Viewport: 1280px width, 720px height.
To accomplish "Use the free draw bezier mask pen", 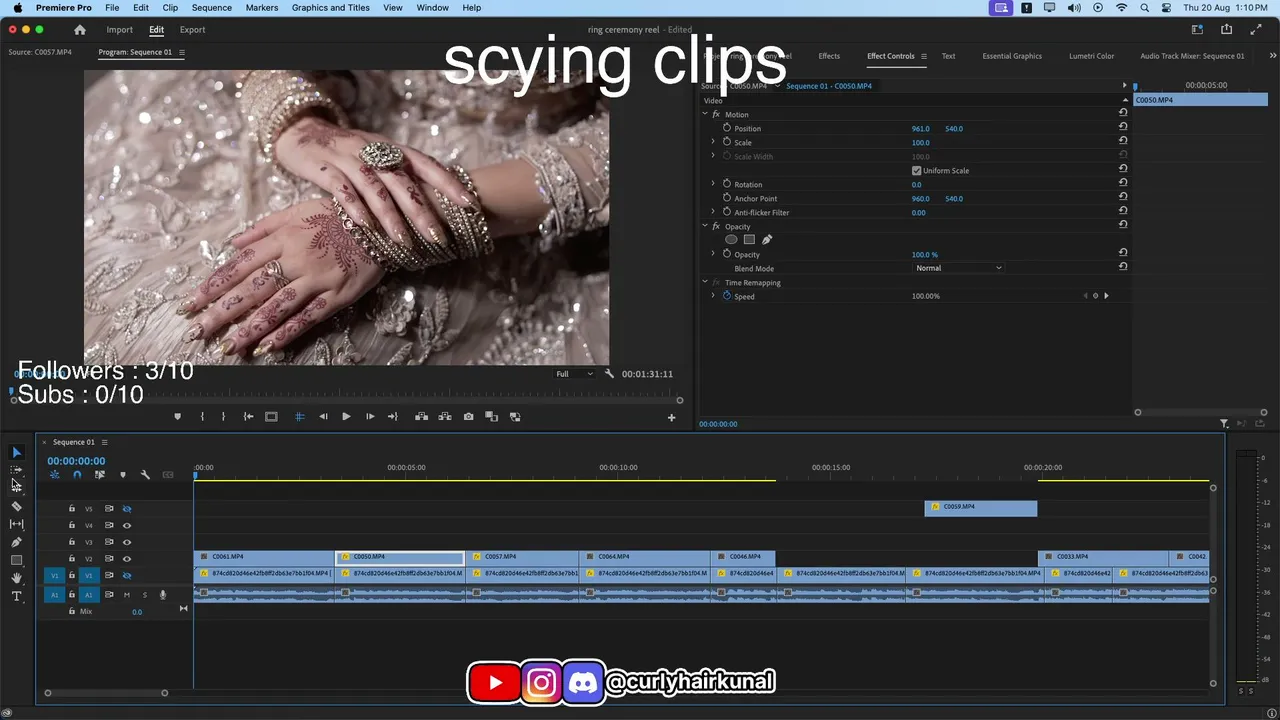I will pos(767,240).
